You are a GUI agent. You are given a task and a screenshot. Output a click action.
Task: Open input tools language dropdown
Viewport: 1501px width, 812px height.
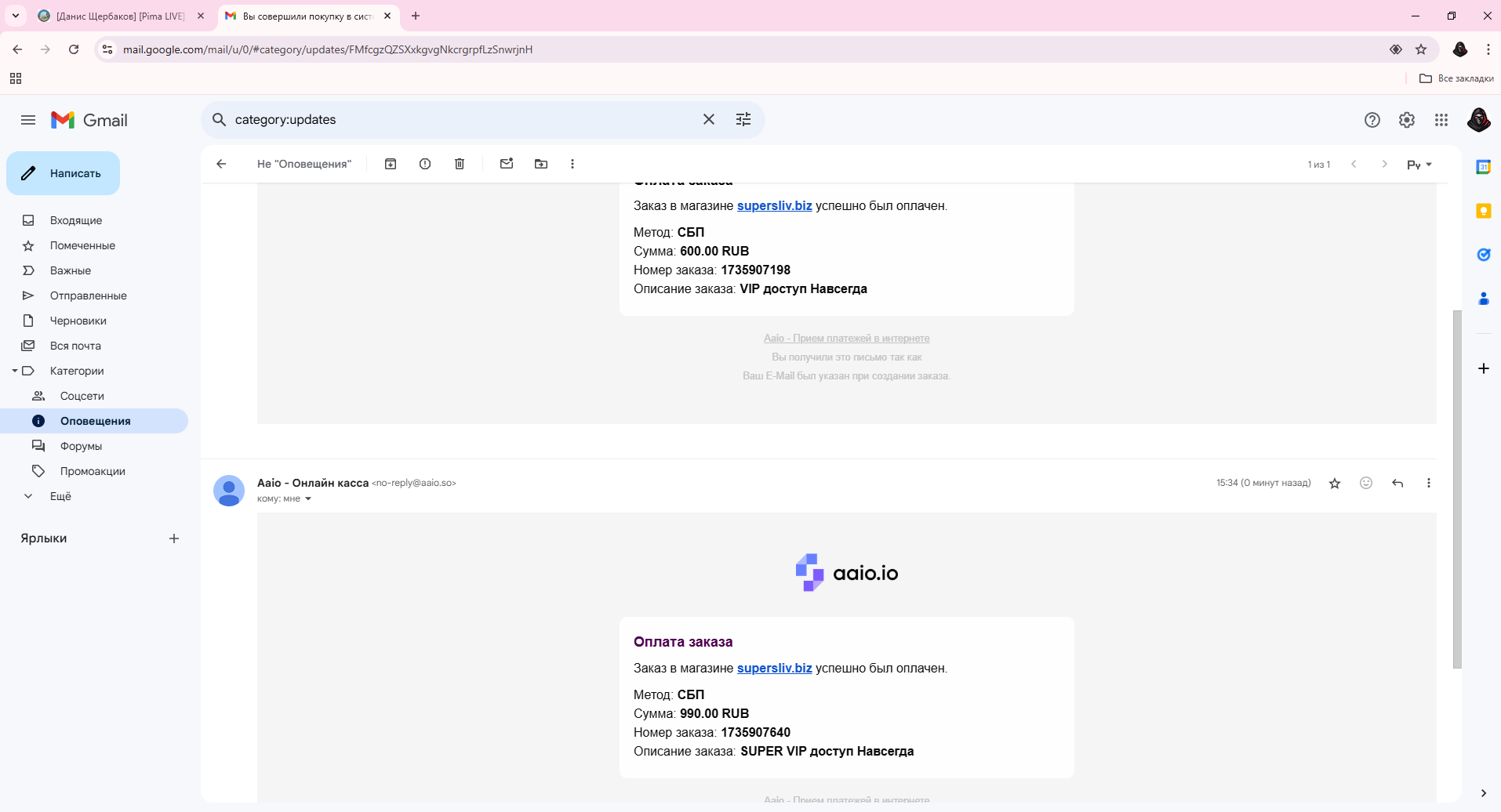pyautogui.click(x=1419, y=165)
